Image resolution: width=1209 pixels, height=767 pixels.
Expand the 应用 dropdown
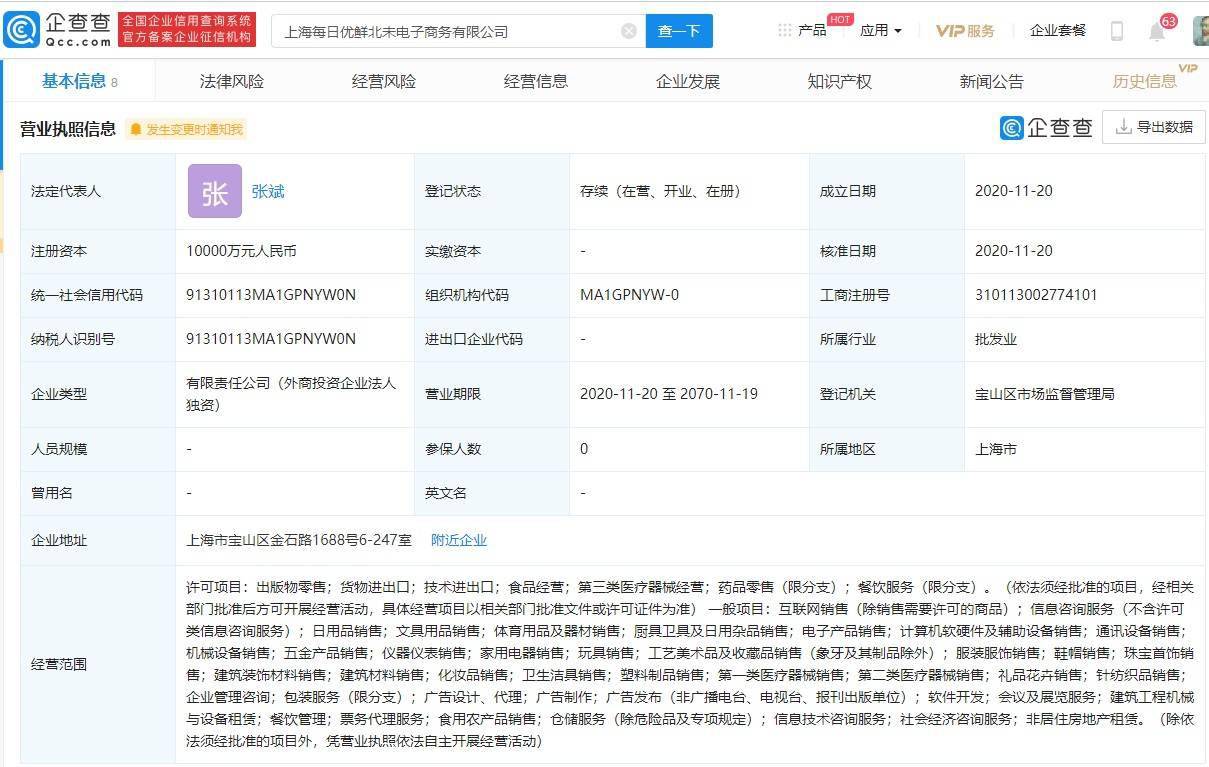coord(881,31)
